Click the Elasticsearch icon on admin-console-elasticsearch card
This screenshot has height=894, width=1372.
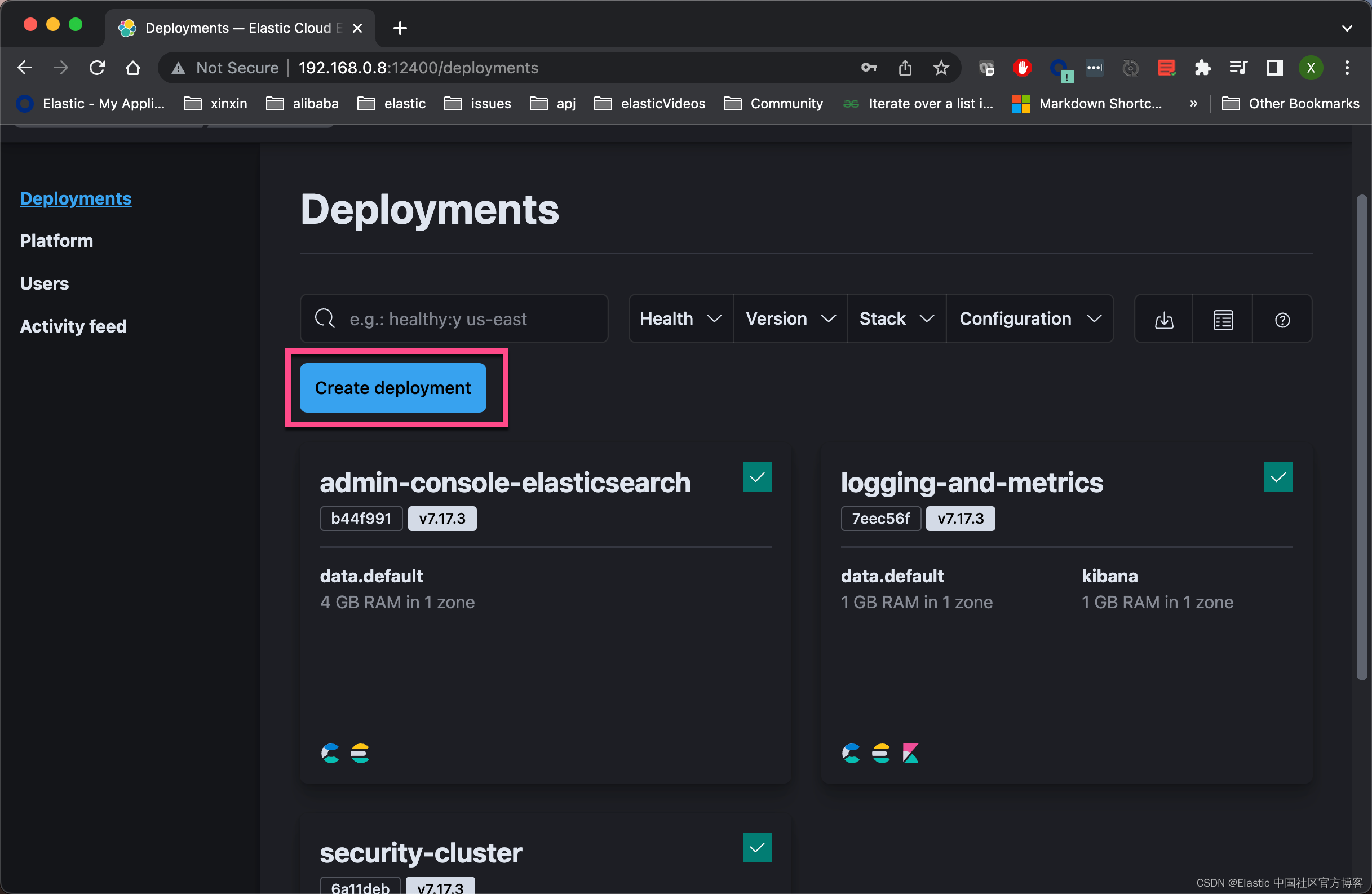point(360,753)
